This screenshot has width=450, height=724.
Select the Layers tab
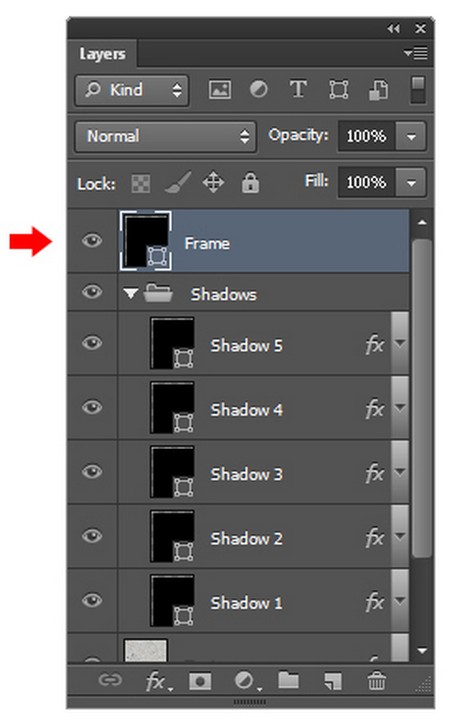point(102,54)
